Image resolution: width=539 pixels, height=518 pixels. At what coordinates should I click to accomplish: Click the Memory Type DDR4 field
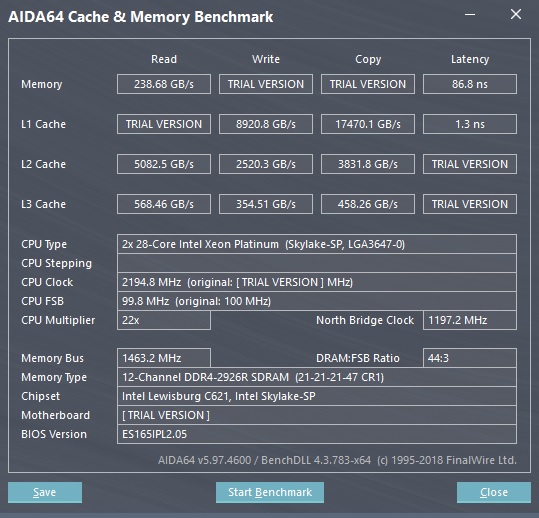317,377
